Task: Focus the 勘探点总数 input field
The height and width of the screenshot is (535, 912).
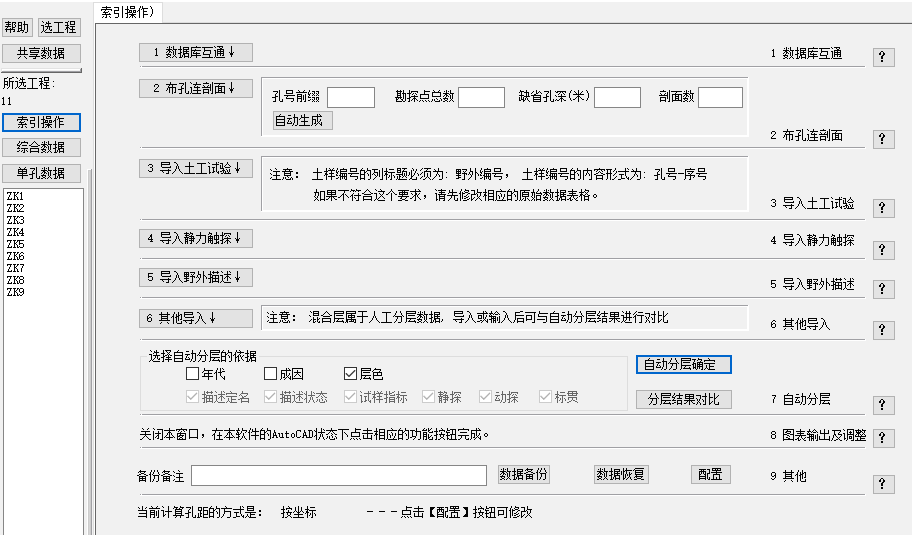Action: (x=481, y=97)
